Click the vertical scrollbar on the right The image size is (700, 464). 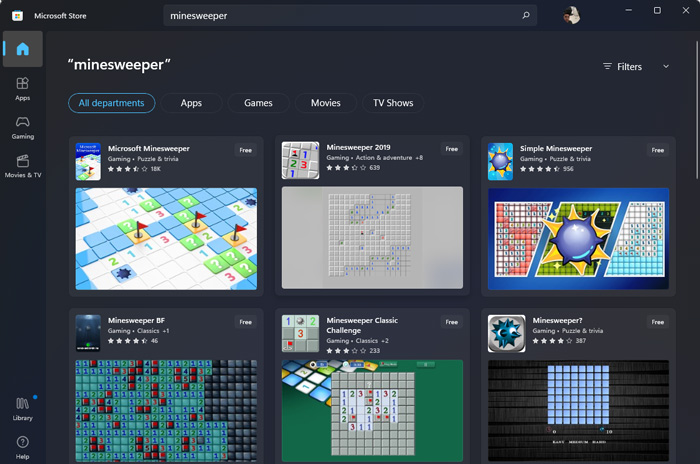coord(696,110)
